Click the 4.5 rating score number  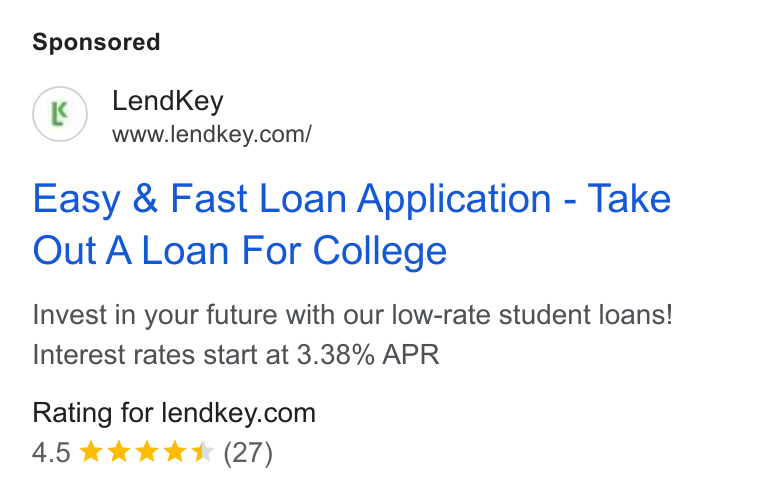[51, 453]
